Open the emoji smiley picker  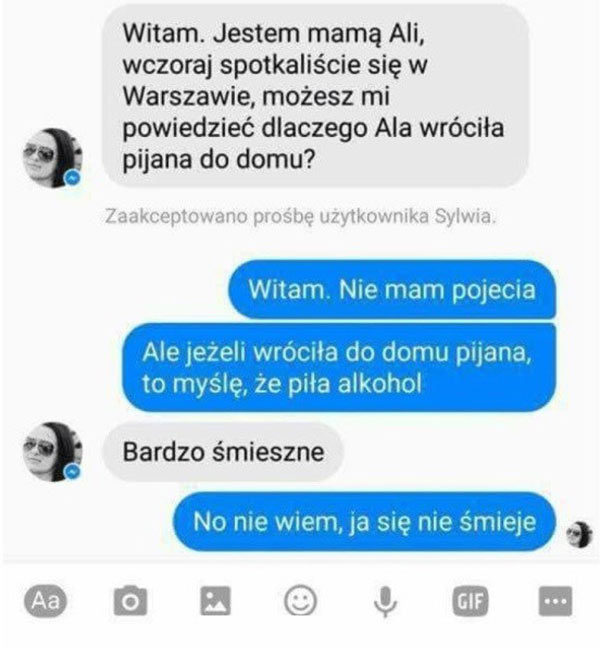(300, 600)
